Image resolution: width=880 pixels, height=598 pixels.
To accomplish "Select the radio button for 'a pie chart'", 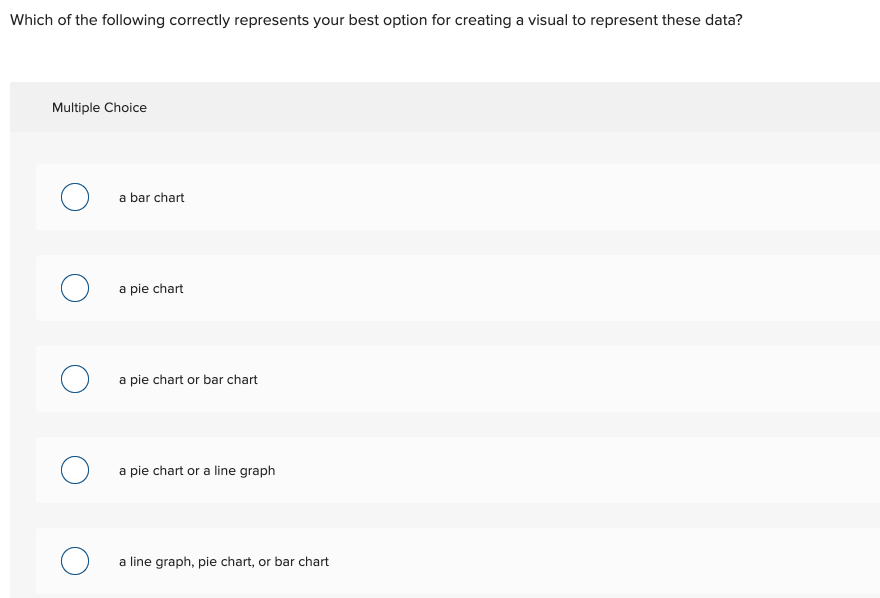I will 75,288.
